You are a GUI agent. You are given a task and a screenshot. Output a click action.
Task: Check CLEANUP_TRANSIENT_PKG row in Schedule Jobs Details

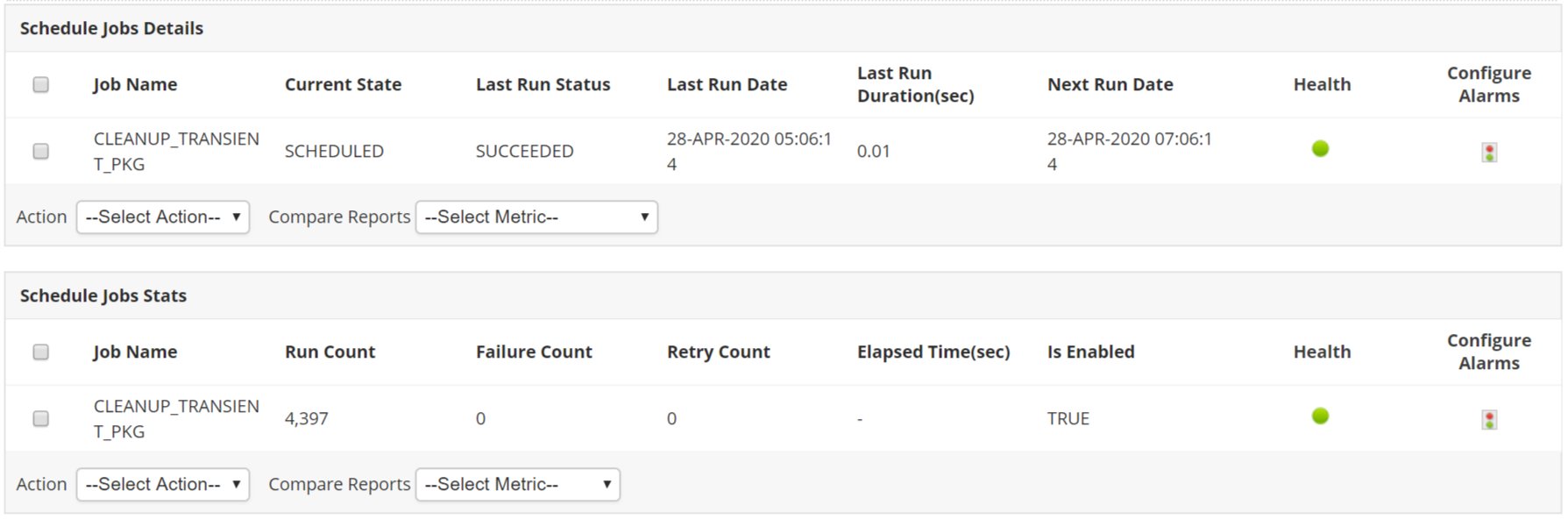41,152
